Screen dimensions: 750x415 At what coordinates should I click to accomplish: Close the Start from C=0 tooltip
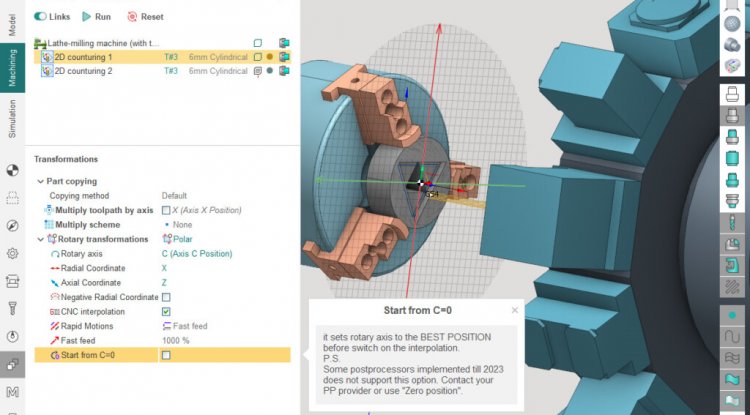pyautogui.click(x=515, y=310)
